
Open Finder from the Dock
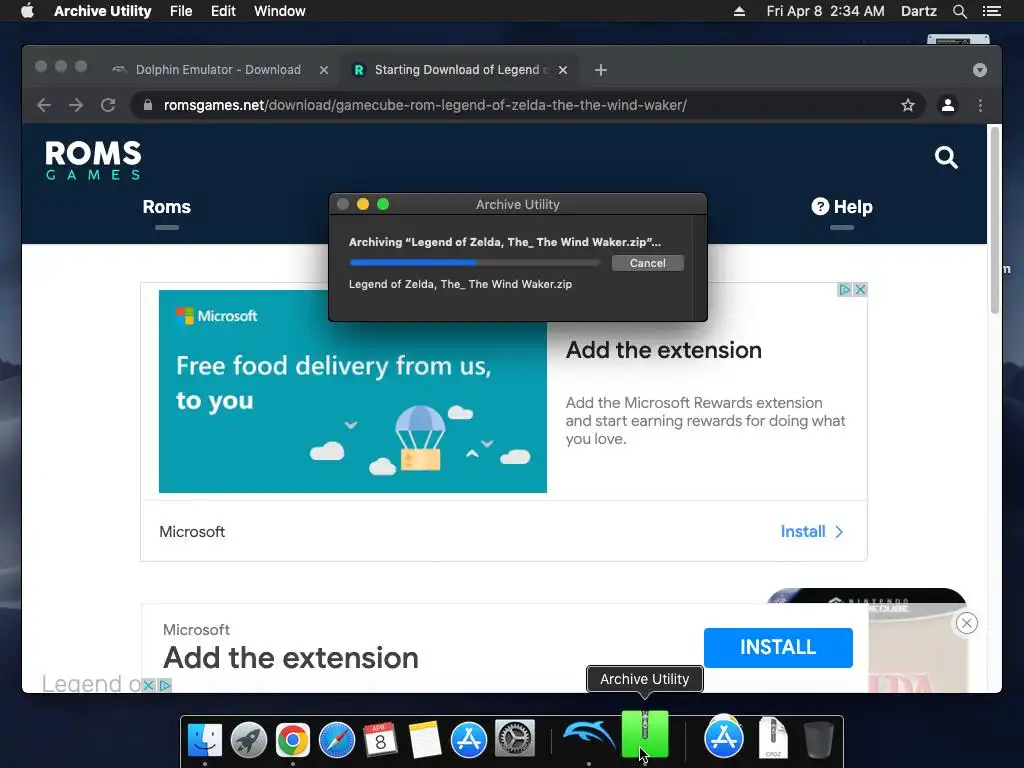coord(204,740)
